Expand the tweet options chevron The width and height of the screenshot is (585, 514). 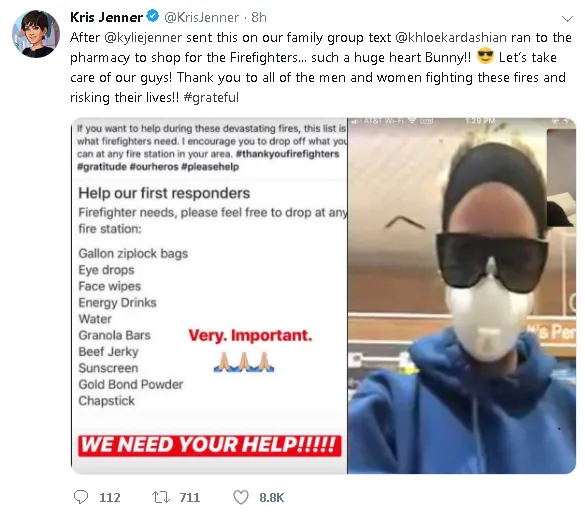coord(567,19)
